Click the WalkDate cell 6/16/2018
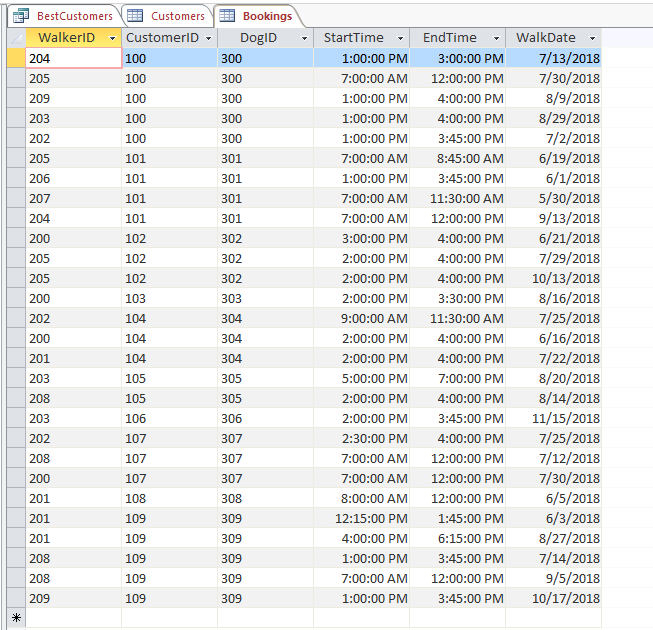 pos(553,338)
